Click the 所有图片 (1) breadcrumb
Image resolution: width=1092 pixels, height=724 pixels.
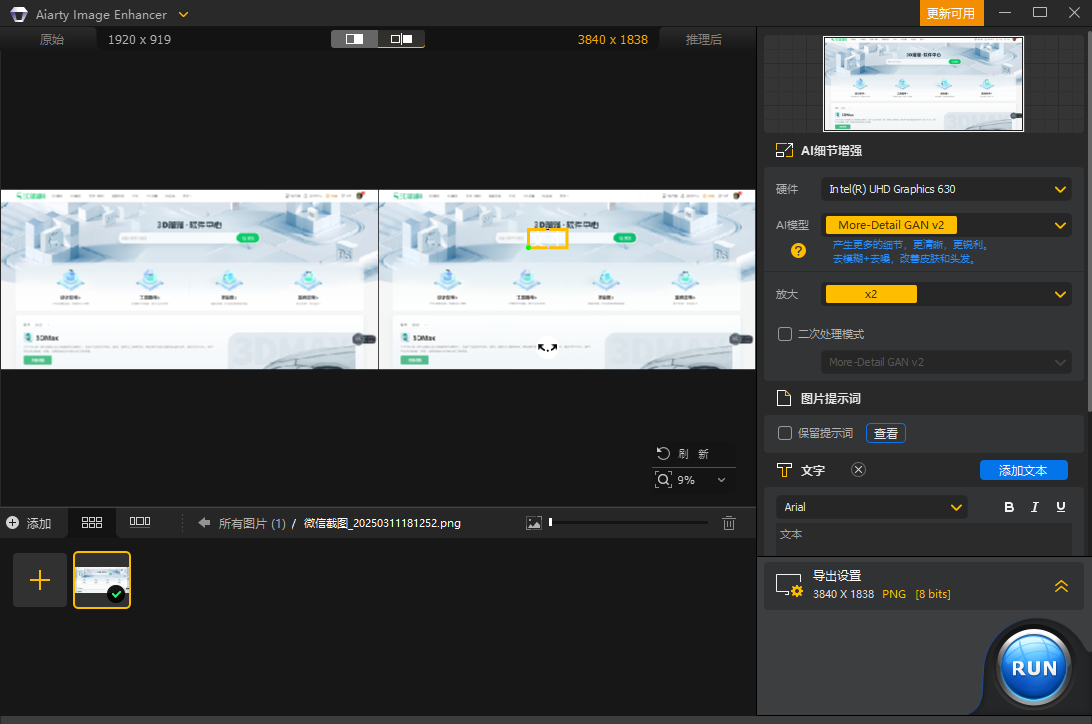click(252, 524)
